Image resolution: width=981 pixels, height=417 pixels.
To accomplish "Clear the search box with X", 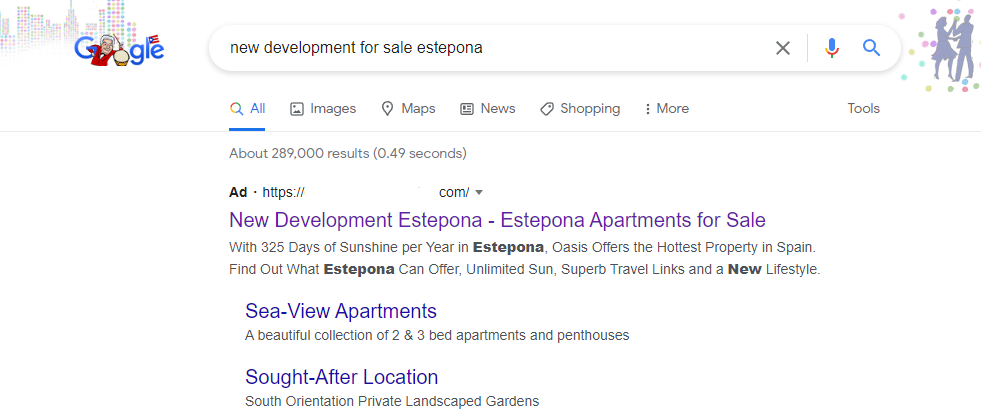I will pos(783,48).
